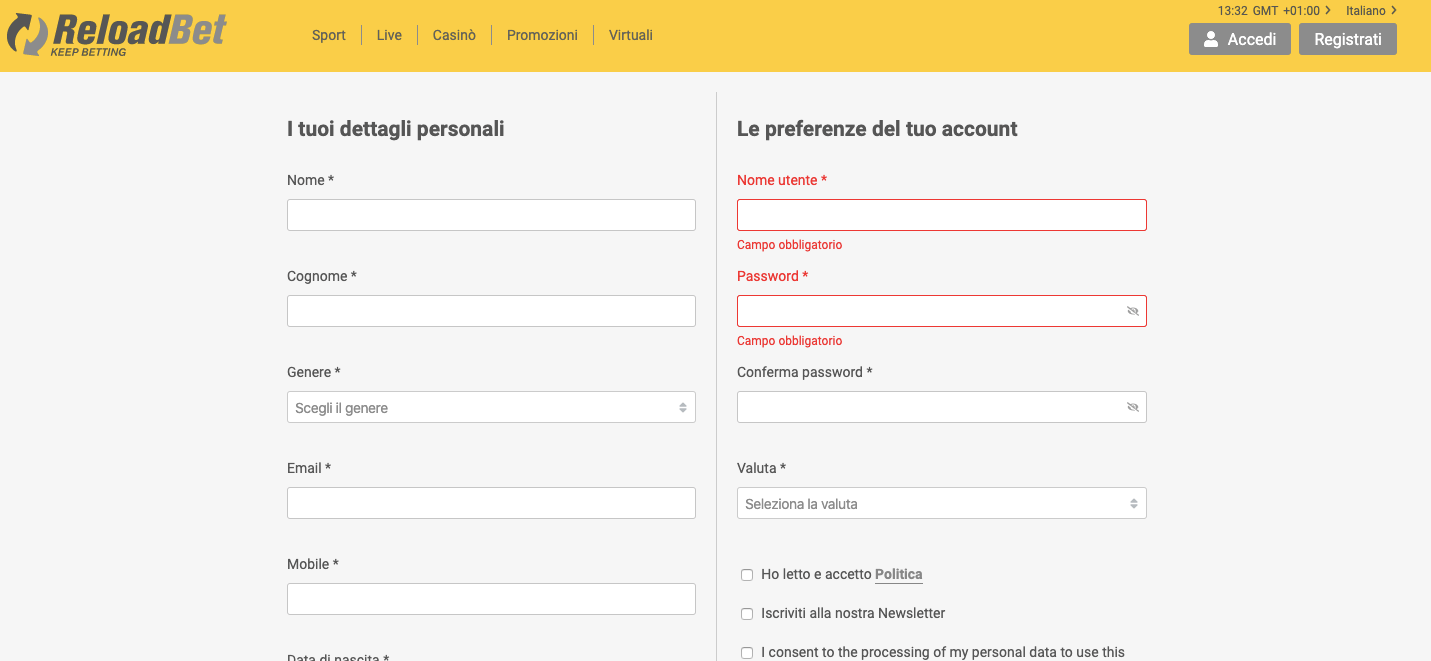Focus the Nome utente field
The height and width of the screenshot is (661, 1431).
(942, 215)
